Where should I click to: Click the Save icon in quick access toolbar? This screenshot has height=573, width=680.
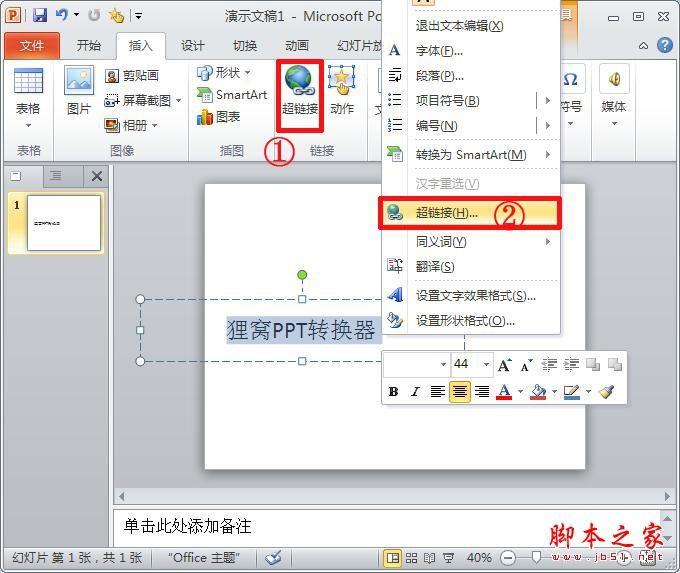(x=40, y=16)
